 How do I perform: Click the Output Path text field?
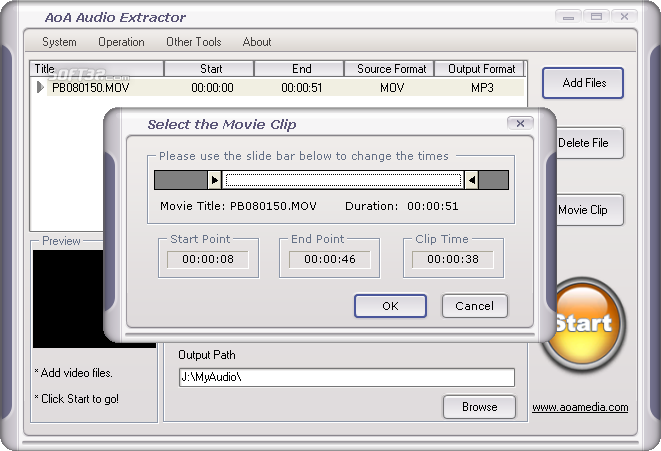coord(345,377)
